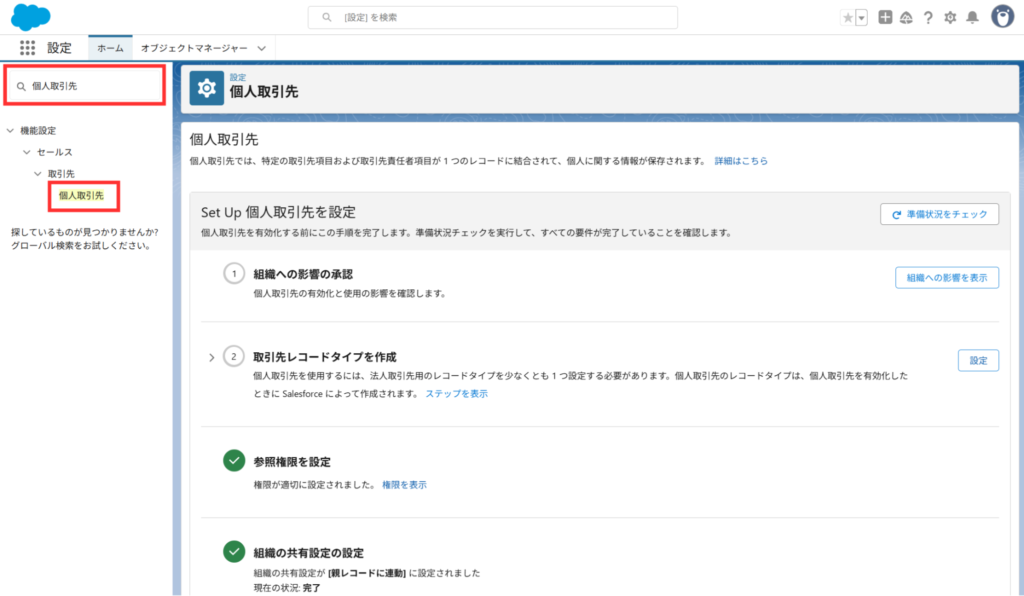This screenshot has height=596, width=1024.
Task: Switch to the ホーム tab
Action: pyautogui.click(x=110, y=47)
